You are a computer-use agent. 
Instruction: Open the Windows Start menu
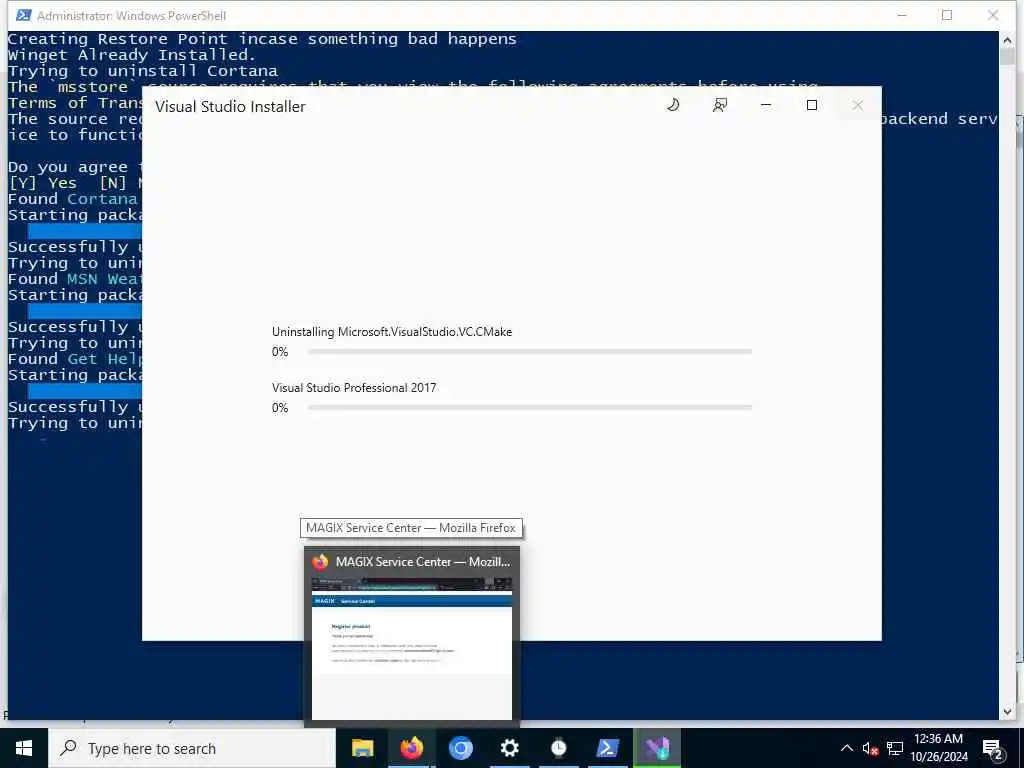point(24,748)
